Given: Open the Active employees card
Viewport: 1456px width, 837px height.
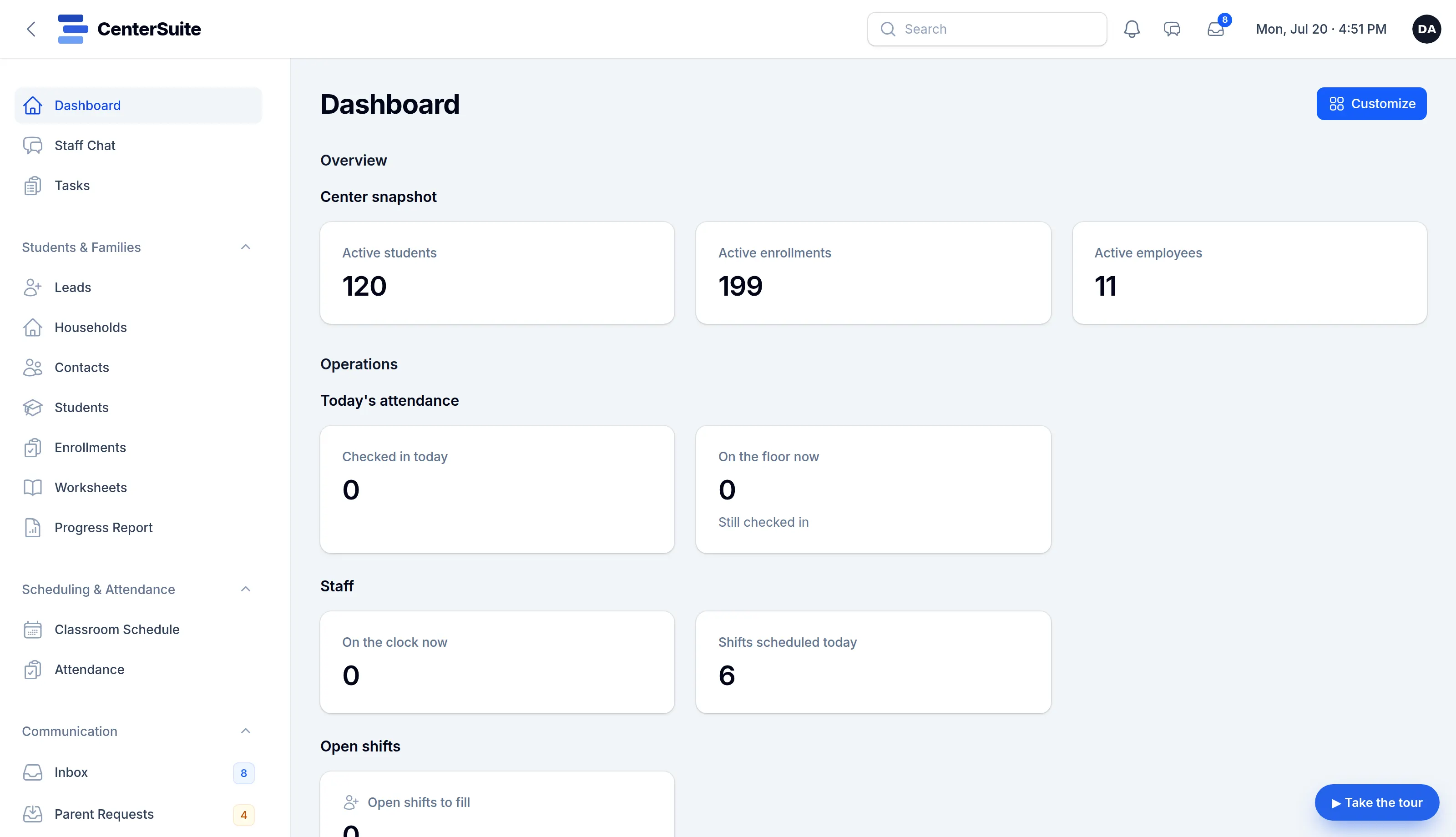Looking at the screenshot, I should point(1249,273).
